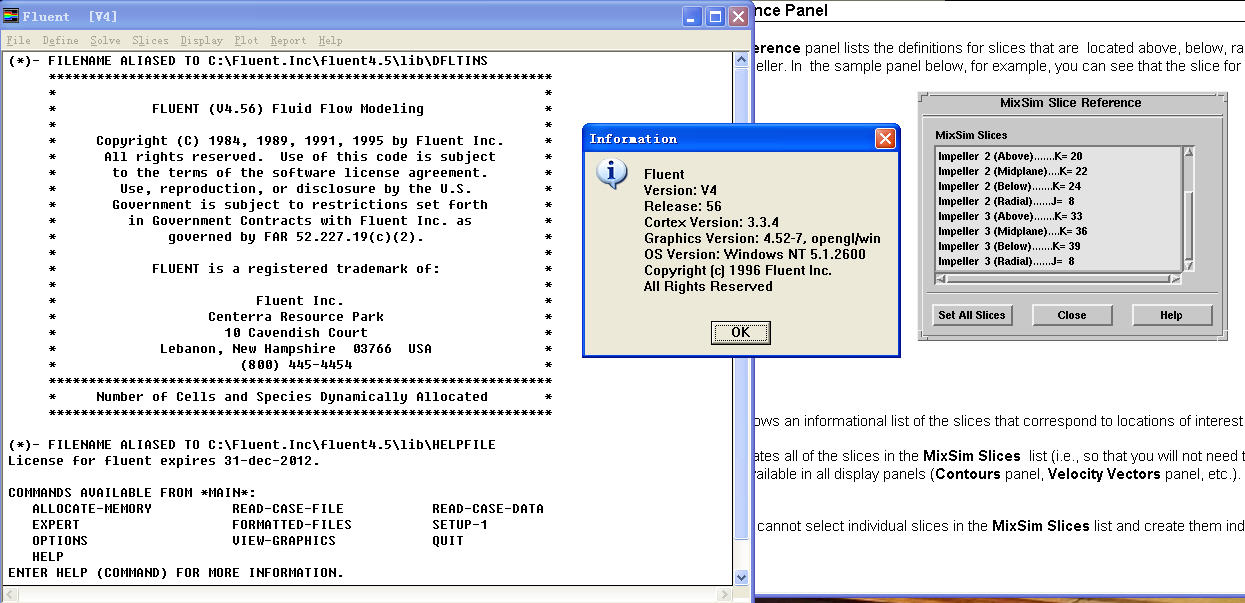Click "Copyright (c) 1996 Fluent Inc." in the dialog
The height and width of the screenshot is (603, 1245).
tap(738, 271)
